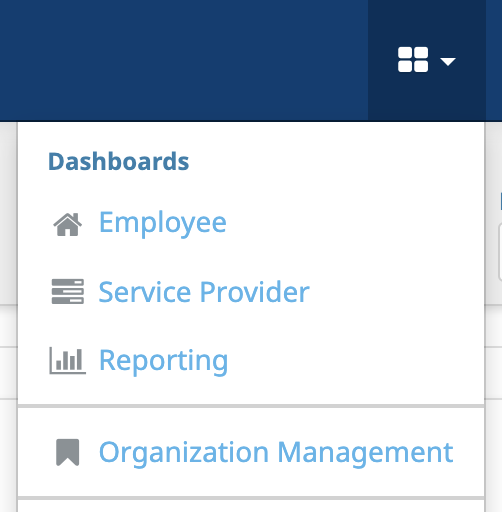Click the dark highlighted apps switcher button background

[427, 60]
